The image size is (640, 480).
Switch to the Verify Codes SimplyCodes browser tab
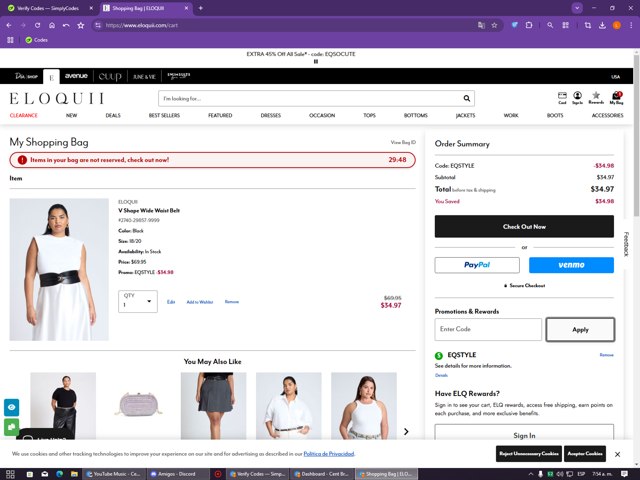(49, 8)
